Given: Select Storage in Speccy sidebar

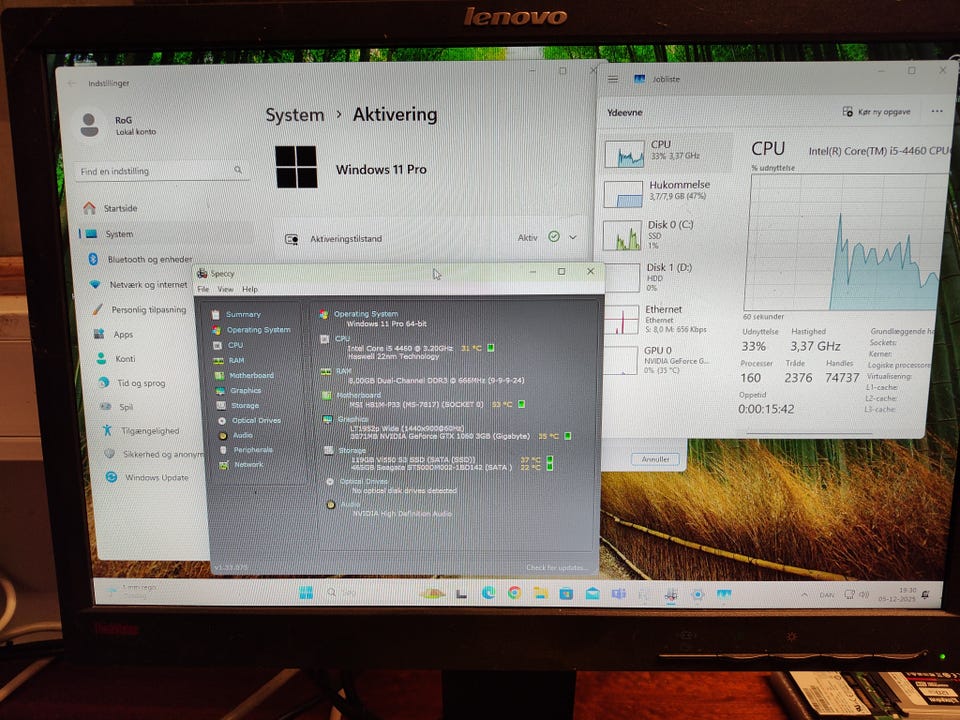Looking at the screenshot, I should 244,405.
